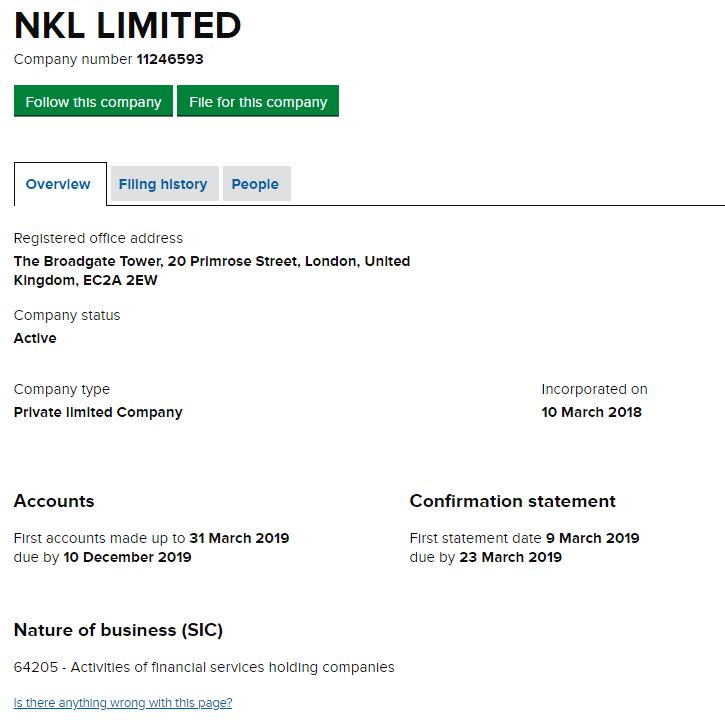This screenshot has width=725, height=722.
Task: Click the accounts due date 10 December 2019
Action: (x=127, y=557)
